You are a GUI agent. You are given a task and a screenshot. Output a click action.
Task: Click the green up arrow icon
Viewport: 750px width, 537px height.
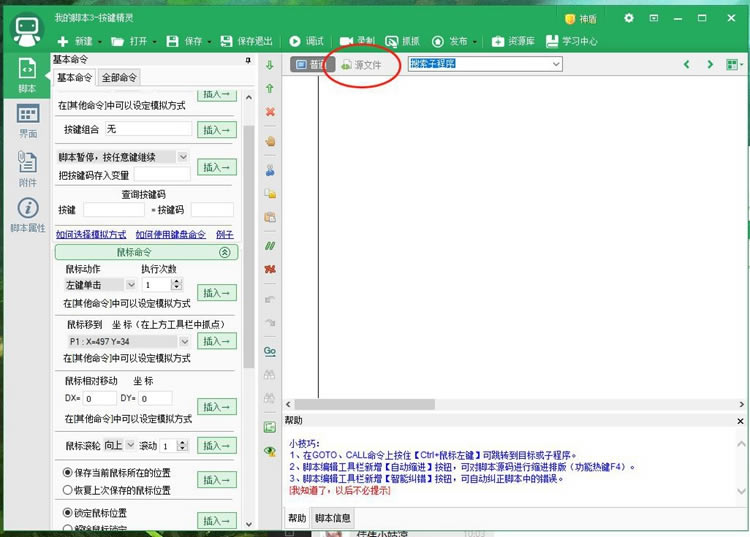pos(270,89)
